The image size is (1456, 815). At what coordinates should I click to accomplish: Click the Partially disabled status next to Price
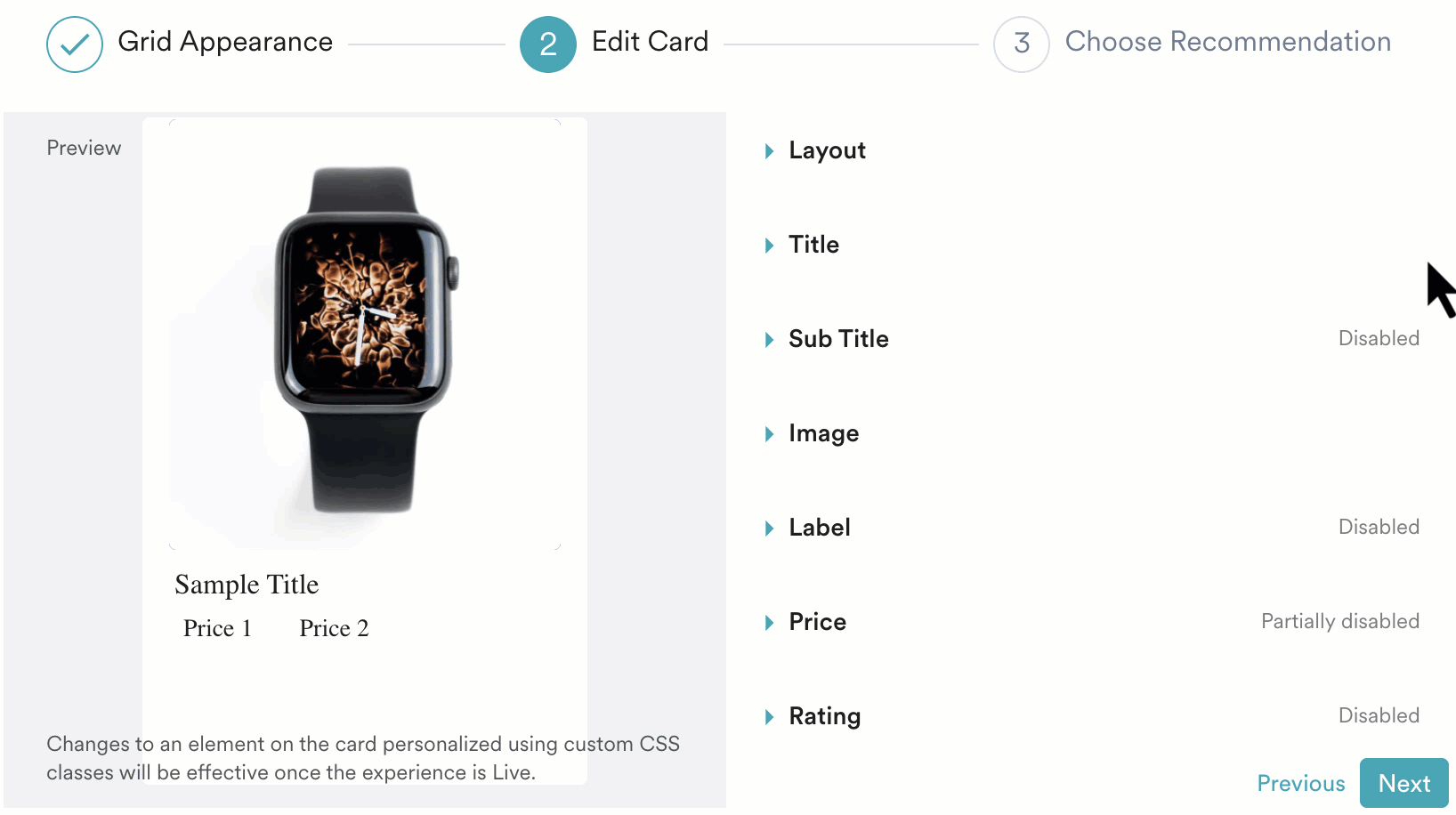pos(1339,621)
